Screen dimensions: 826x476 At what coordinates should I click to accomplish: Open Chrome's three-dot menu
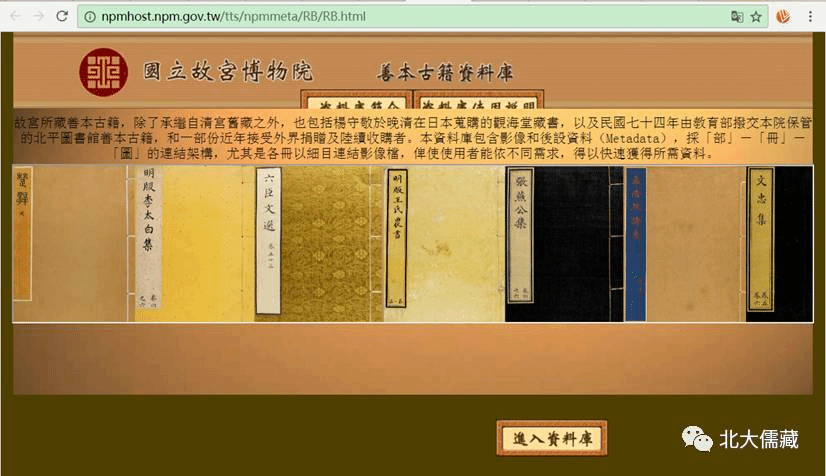810,16
